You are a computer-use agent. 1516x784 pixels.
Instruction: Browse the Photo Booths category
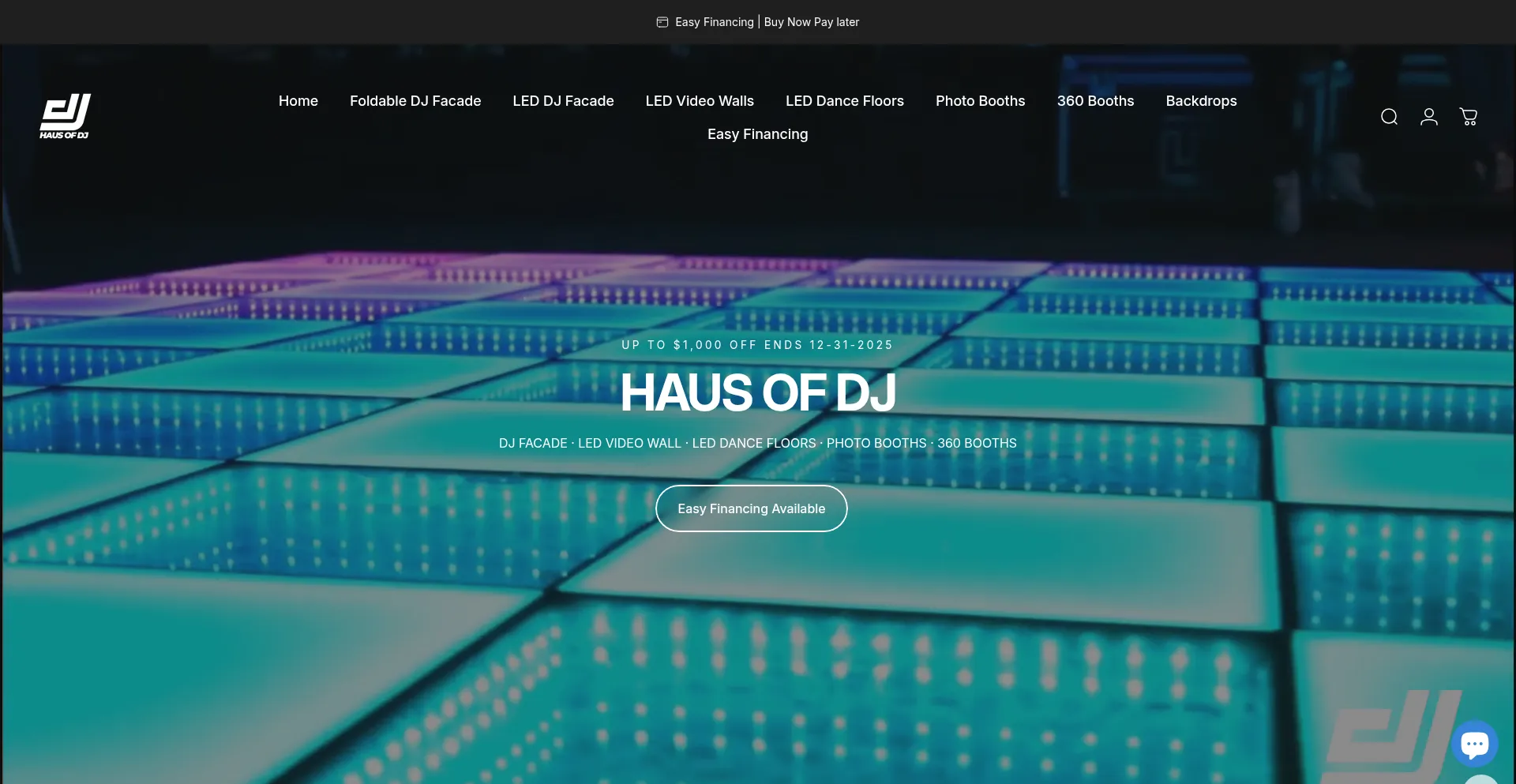pyautogui.click(x=980, y=101)
